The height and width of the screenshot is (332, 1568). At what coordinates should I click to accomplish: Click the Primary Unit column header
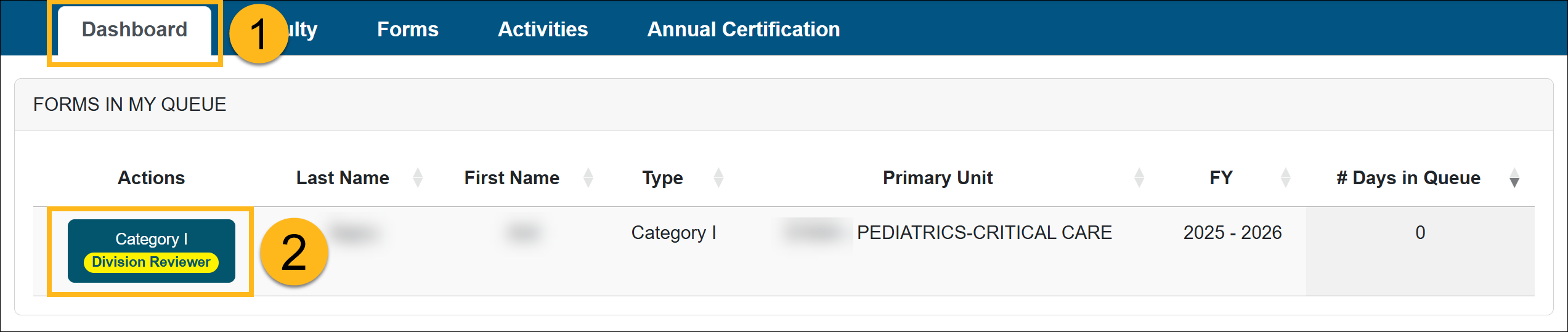(938, 178)
